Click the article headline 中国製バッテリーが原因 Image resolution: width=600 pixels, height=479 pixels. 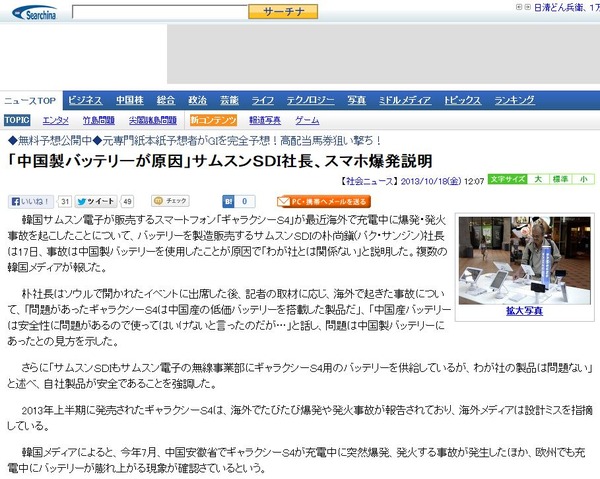click(220, 161)
